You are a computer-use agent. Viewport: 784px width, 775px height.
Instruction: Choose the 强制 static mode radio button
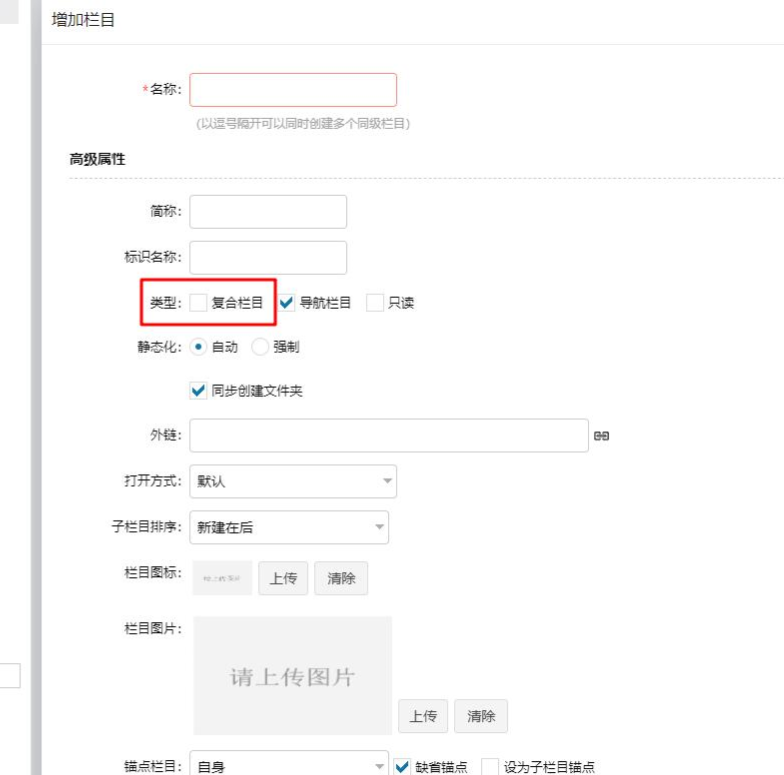260,347
